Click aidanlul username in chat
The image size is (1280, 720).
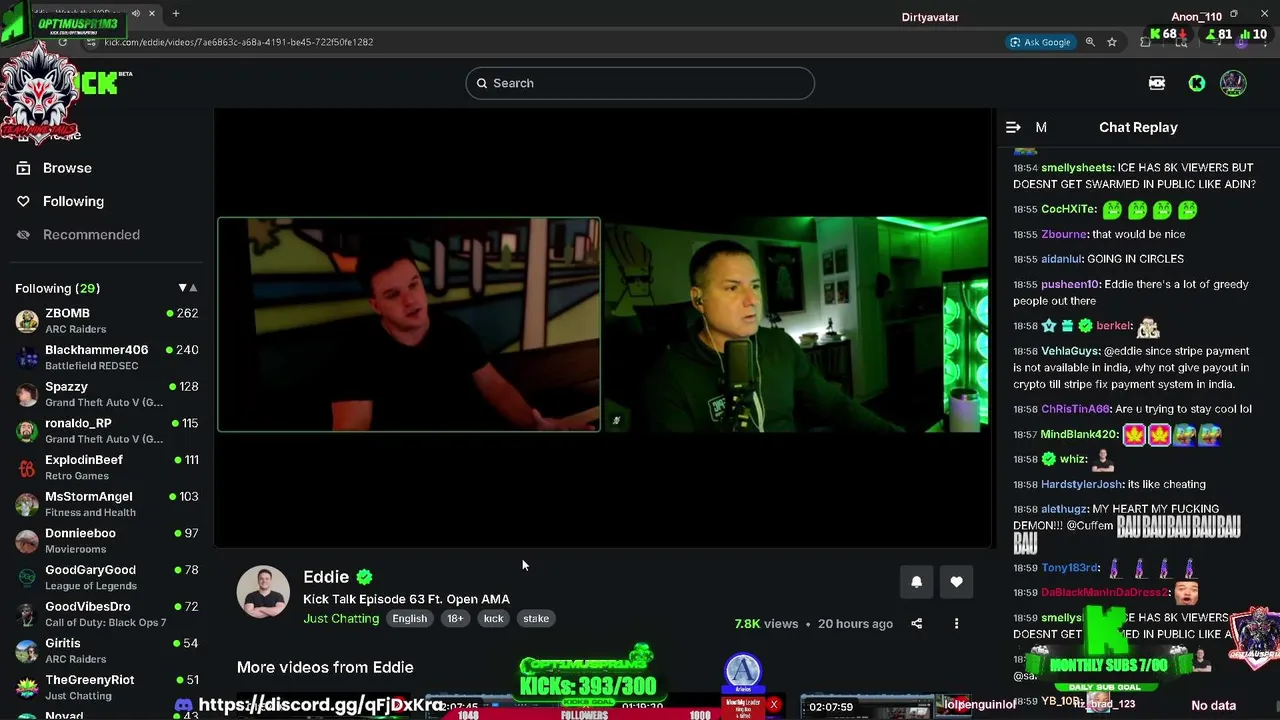pyautogui.click(x=1062, y=259)
